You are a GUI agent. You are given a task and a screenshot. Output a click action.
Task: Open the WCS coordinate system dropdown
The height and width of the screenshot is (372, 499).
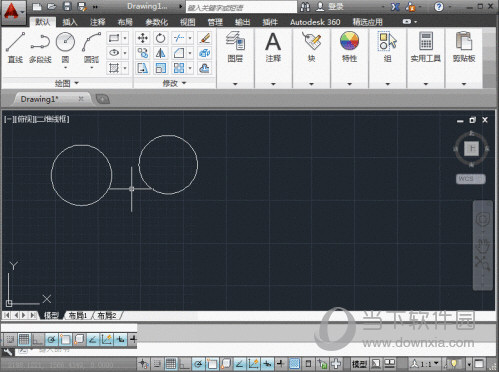click(x=470, y=179)
